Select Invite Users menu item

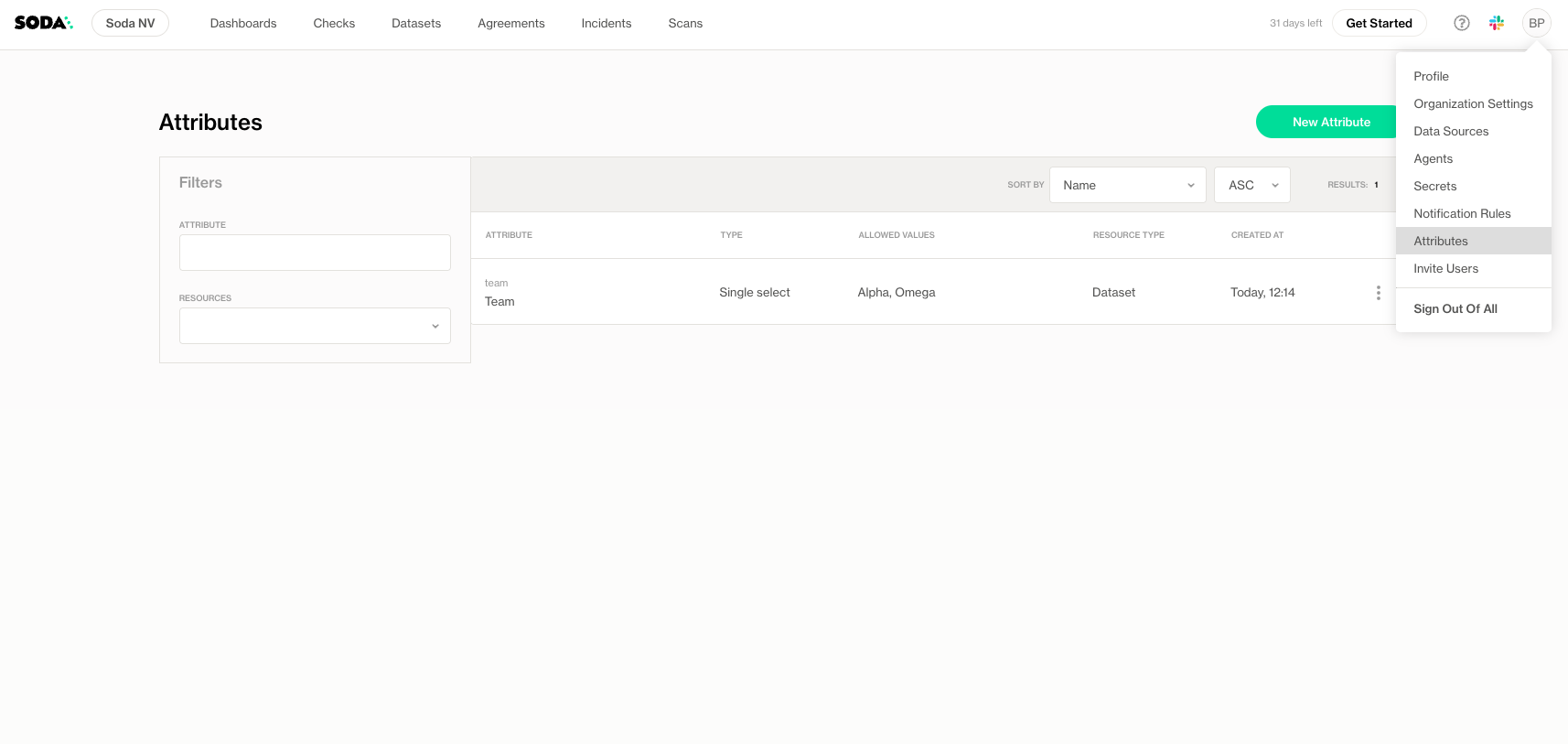tap(1445, 269)
